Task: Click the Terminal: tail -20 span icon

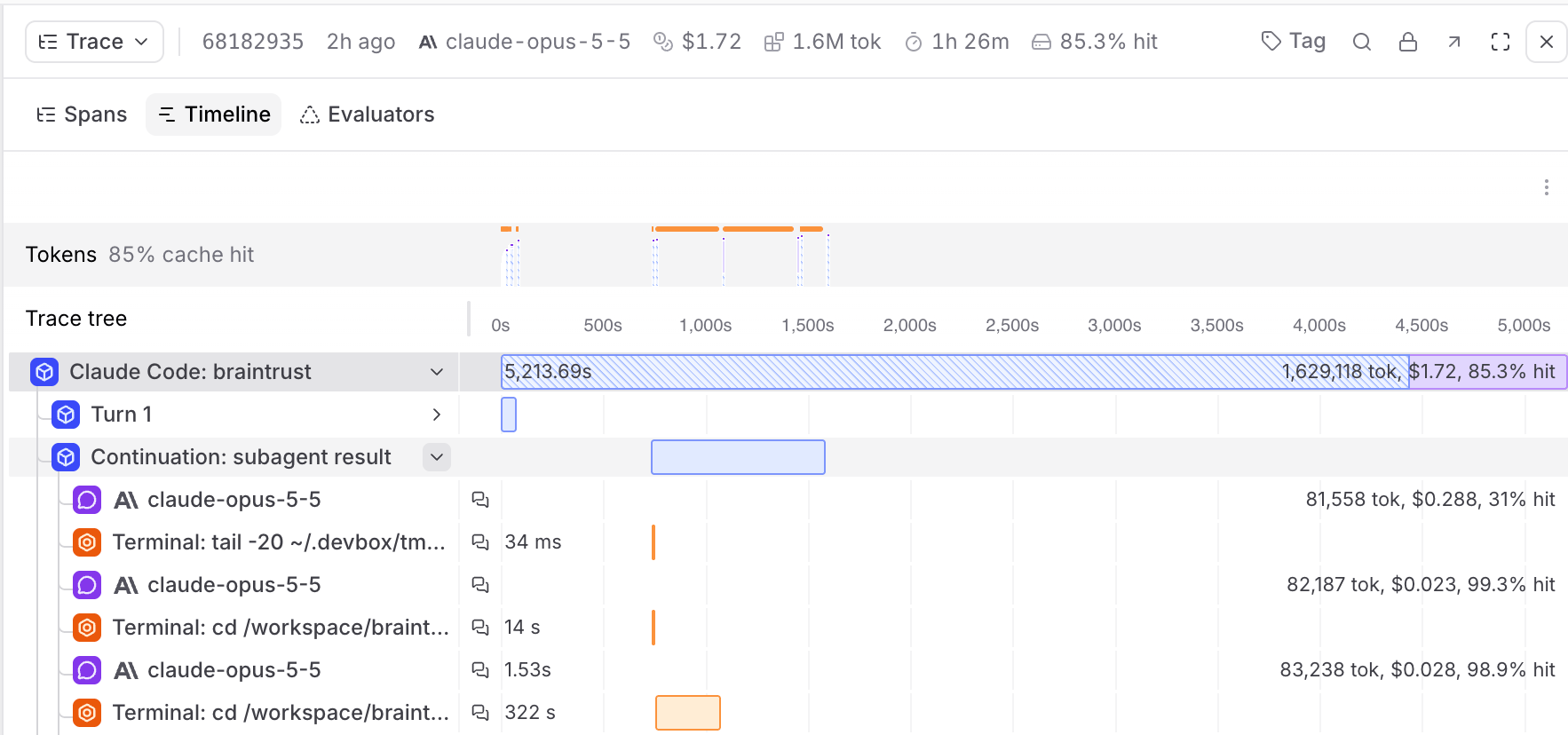Action: 87,542
